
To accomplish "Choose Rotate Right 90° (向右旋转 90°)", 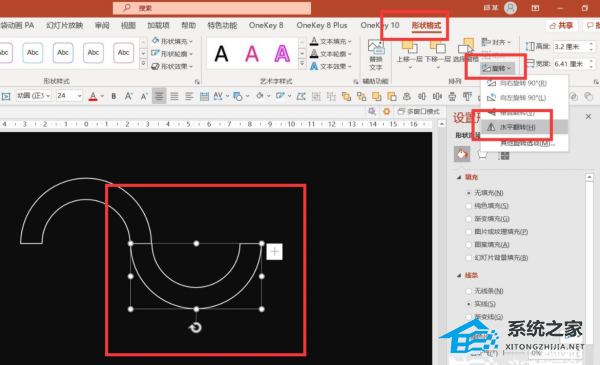I will (524, 83).
